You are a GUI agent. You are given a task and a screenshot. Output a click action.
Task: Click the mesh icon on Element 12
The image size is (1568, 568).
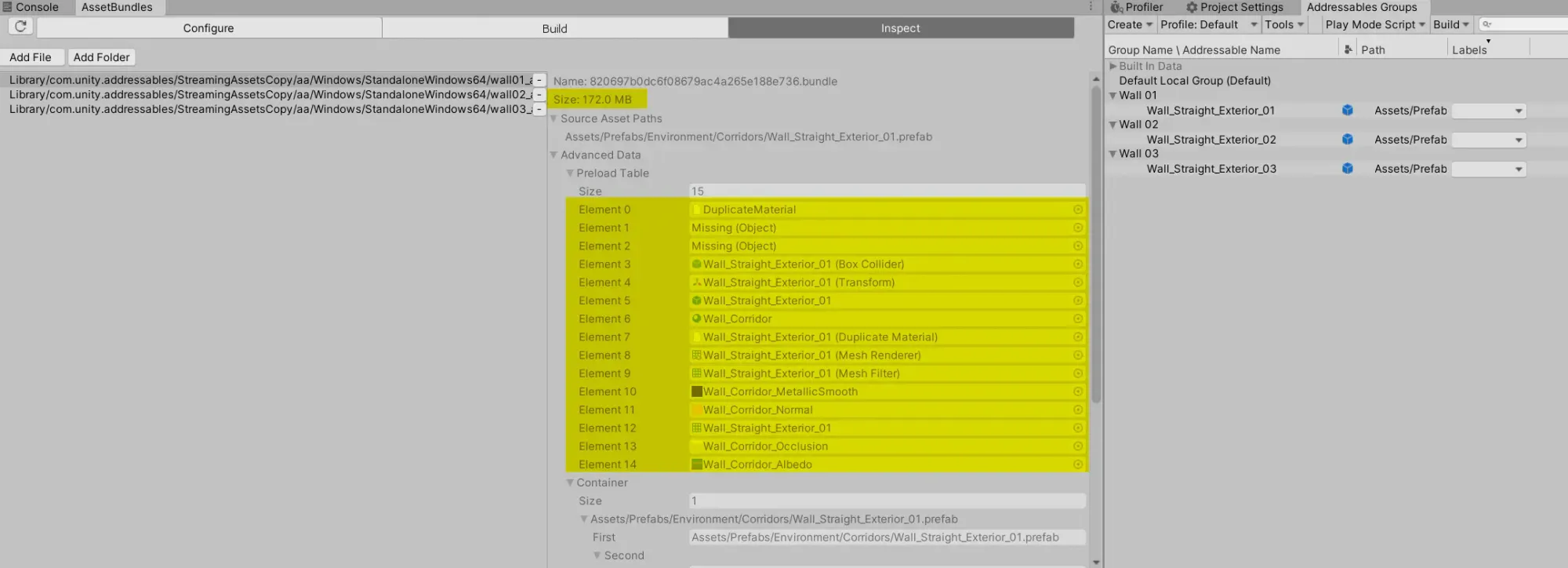(696, 428)
